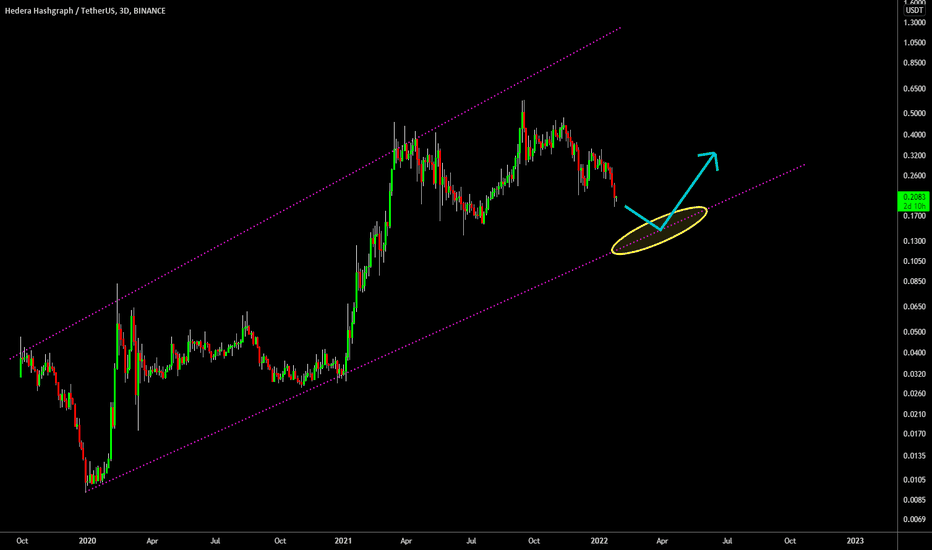Click the Oct label just before 2023

[x=790, y=541]
